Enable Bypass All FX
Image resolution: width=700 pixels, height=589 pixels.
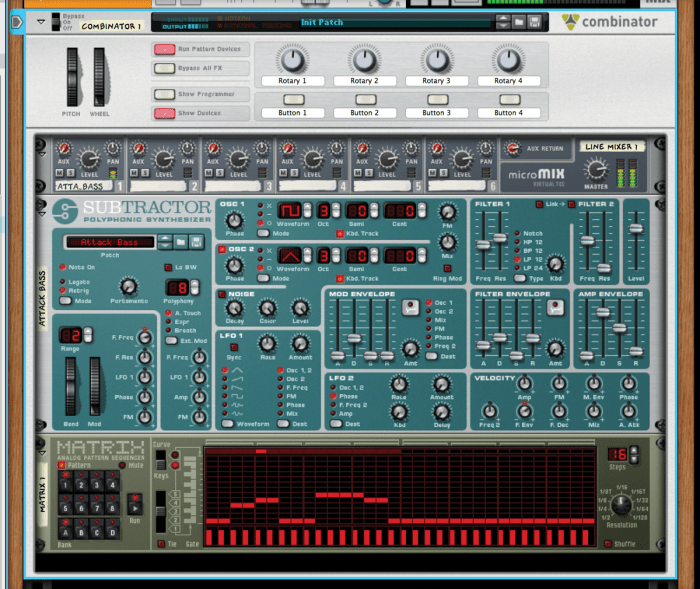[164, 68]
